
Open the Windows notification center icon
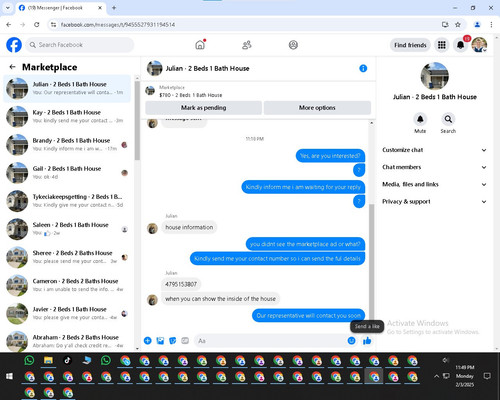(487, 376)
